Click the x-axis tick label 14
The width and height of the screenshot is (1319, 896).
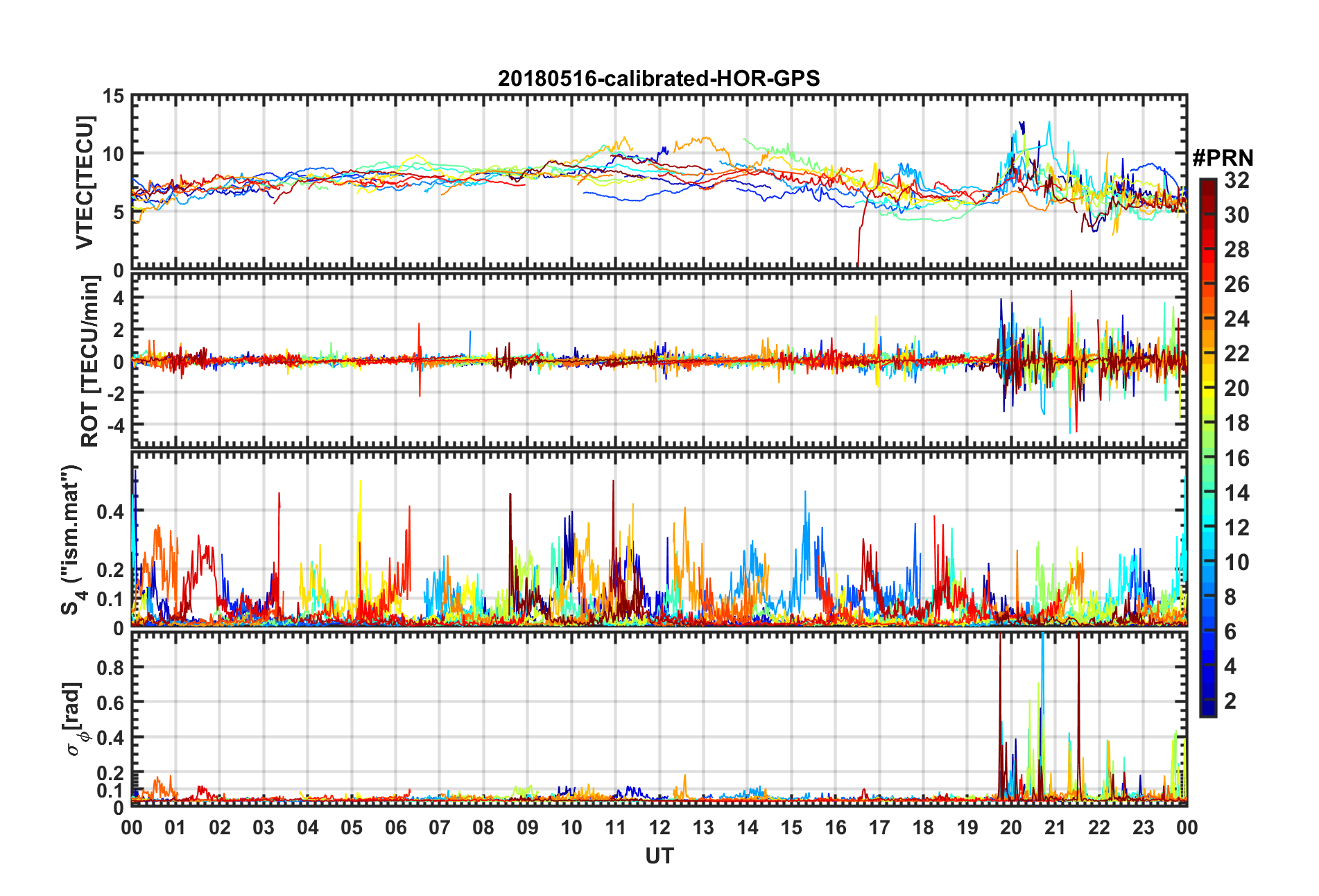coord(748,827)
